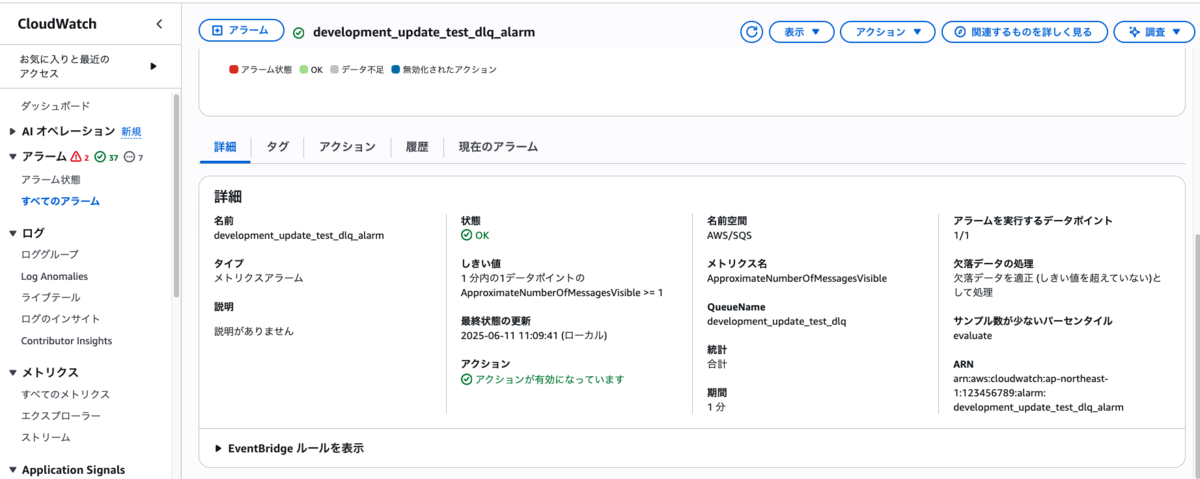Collapse the アラーム sidebar section
Viewport: 1200px width, 479px height.
point(12,157)
